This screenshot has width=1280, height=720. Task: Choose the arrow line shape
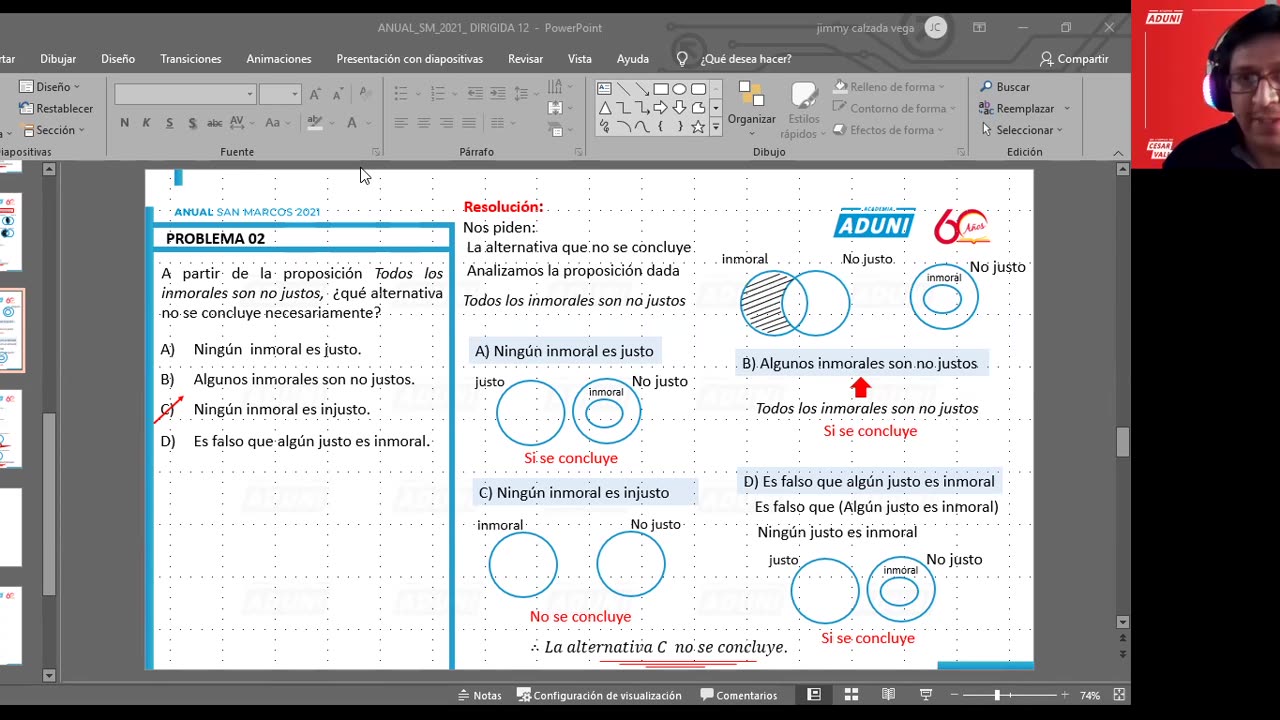pos(642,89)
